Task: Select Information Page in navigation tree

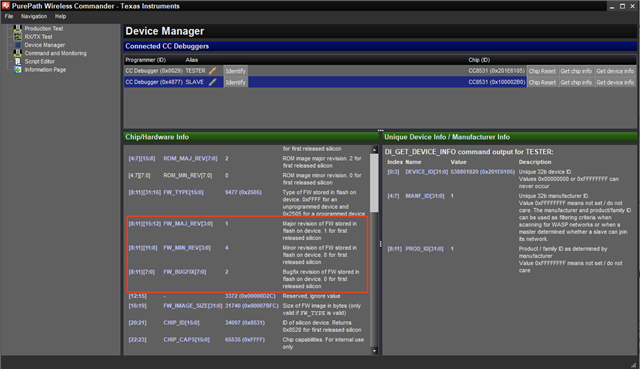Action: pos(45,70)
